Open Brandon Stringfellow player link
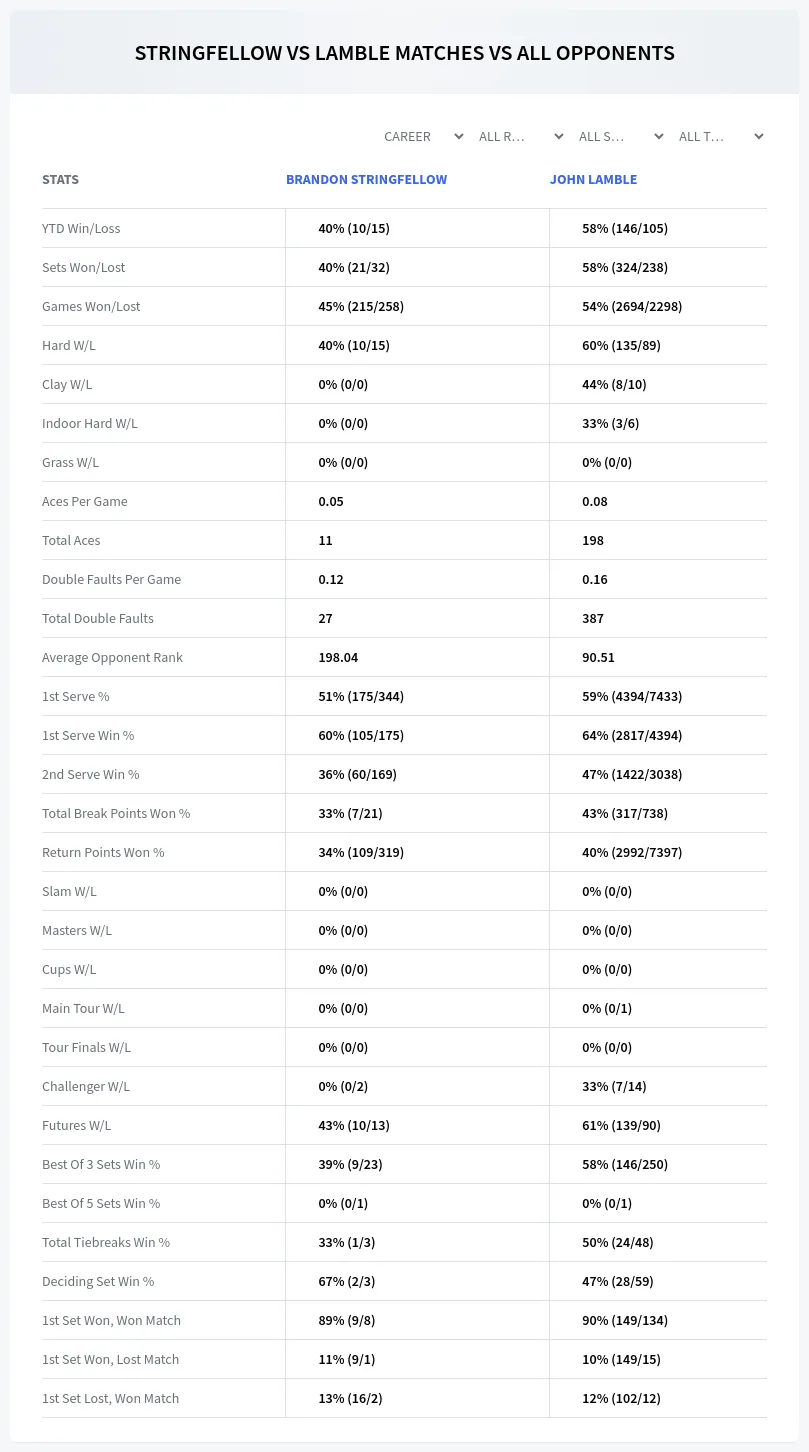The image size is (809, 1452). click(x=366, y=180)
